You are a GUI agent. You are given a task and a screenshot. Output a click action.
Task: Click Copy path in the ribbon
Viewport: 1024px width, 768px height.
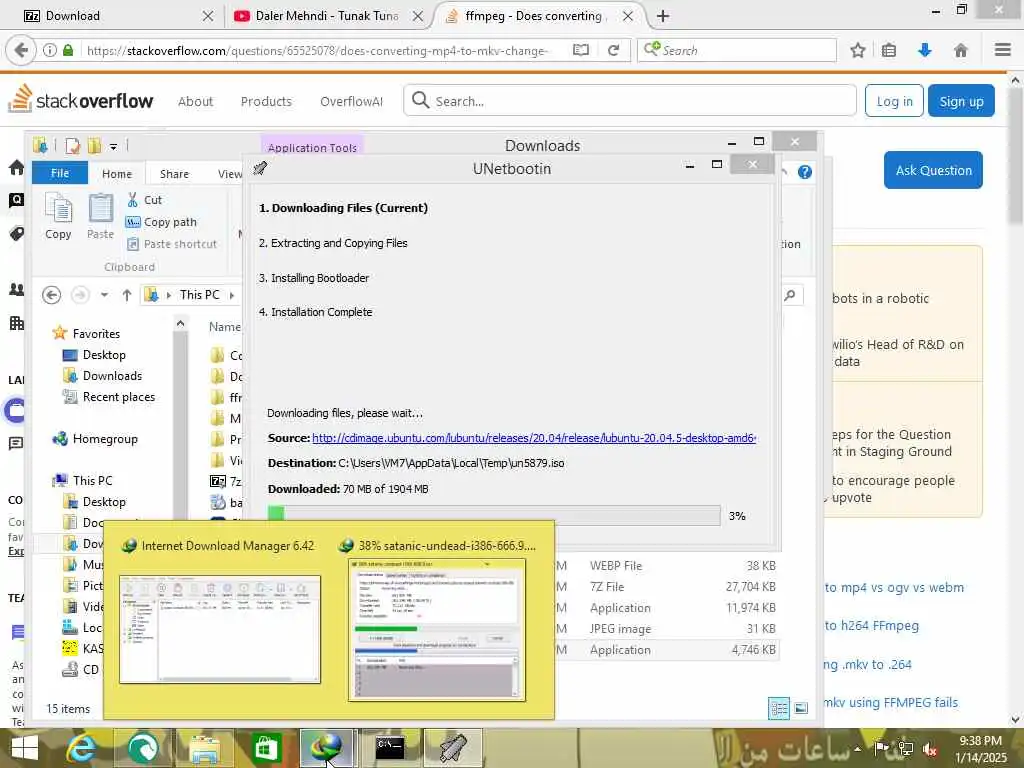[161, 222]
